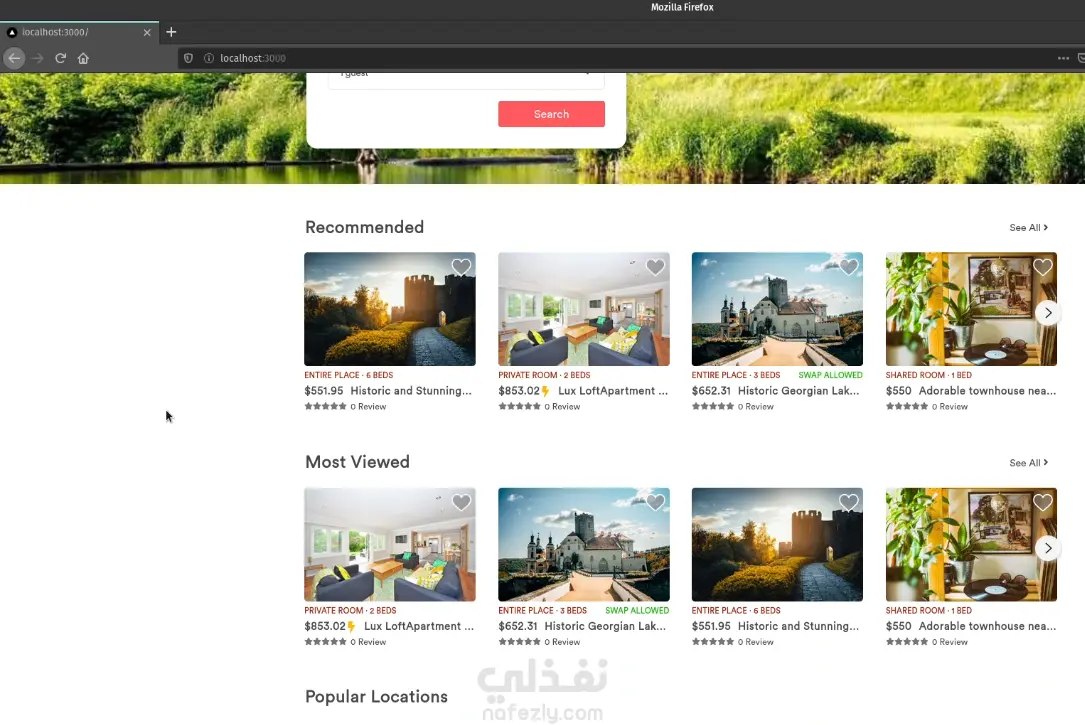Open the page actions three-dots menu
Image resolution: width=1085 pixels, height=725 pixels.
[x=1063, y=58]
